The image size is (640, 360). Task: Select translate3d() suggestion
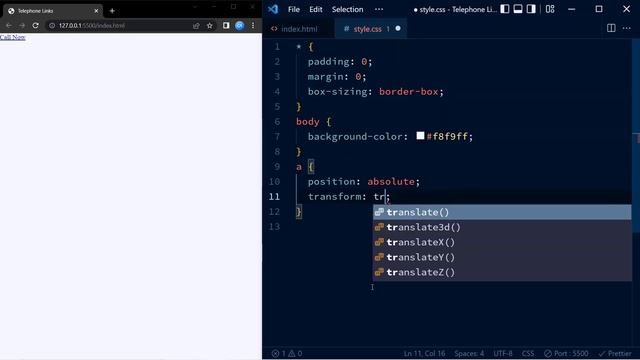point(502,227)
